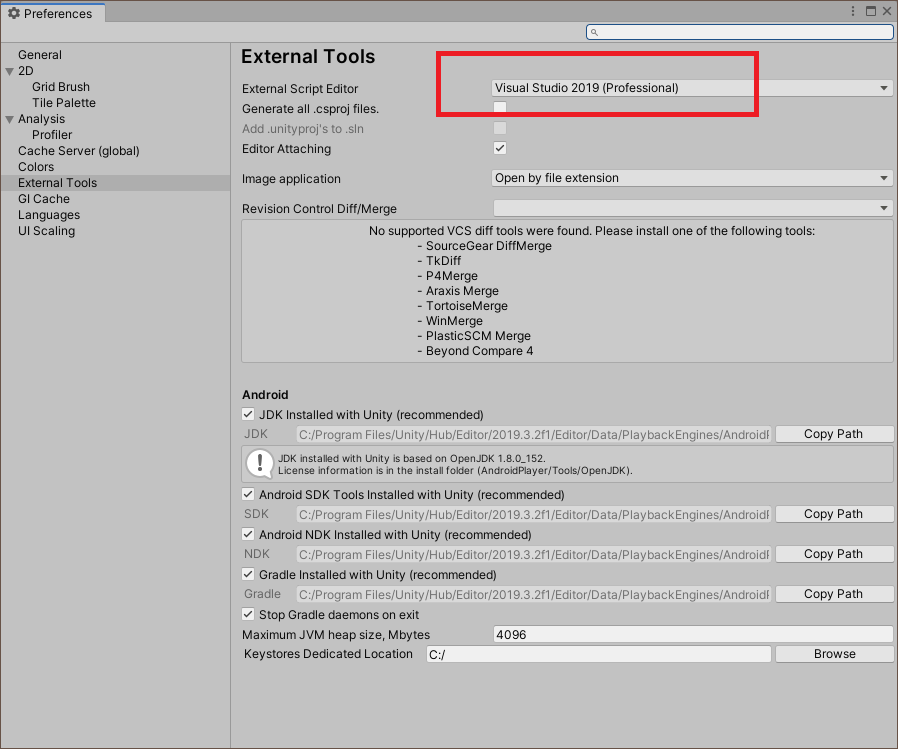Click the NDK path field

(534, 554)
